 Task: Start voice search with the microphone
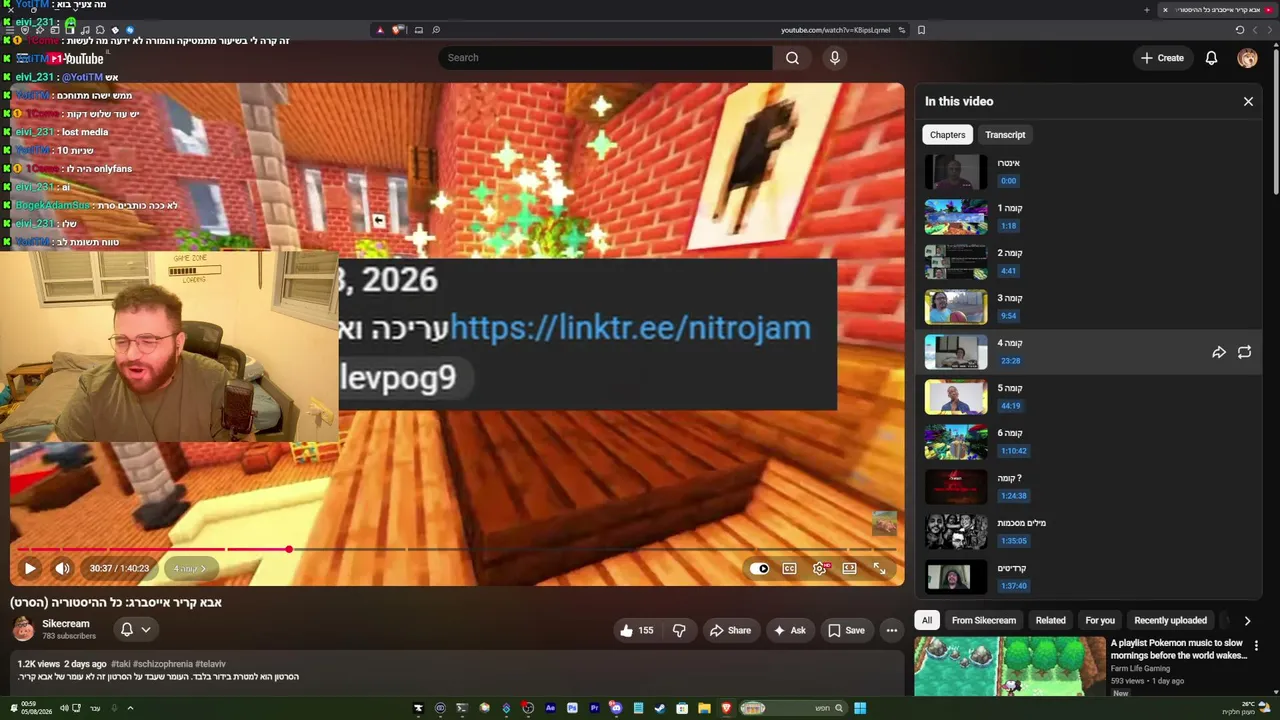click(x=835, y=58)
